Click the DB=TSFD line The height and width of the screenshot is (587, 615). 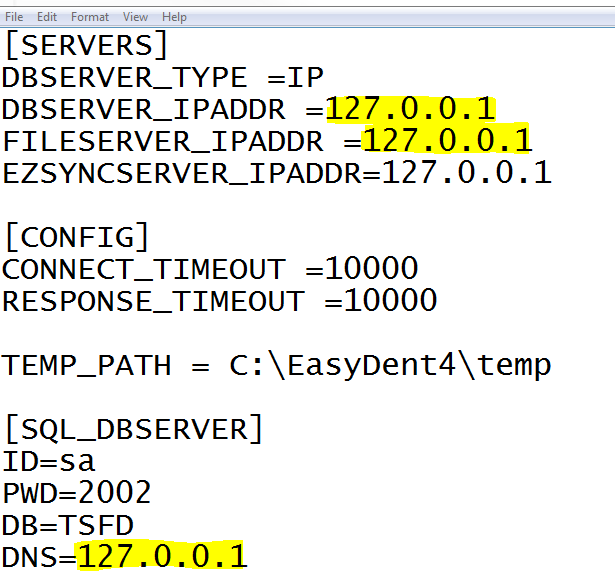[67, 524]
